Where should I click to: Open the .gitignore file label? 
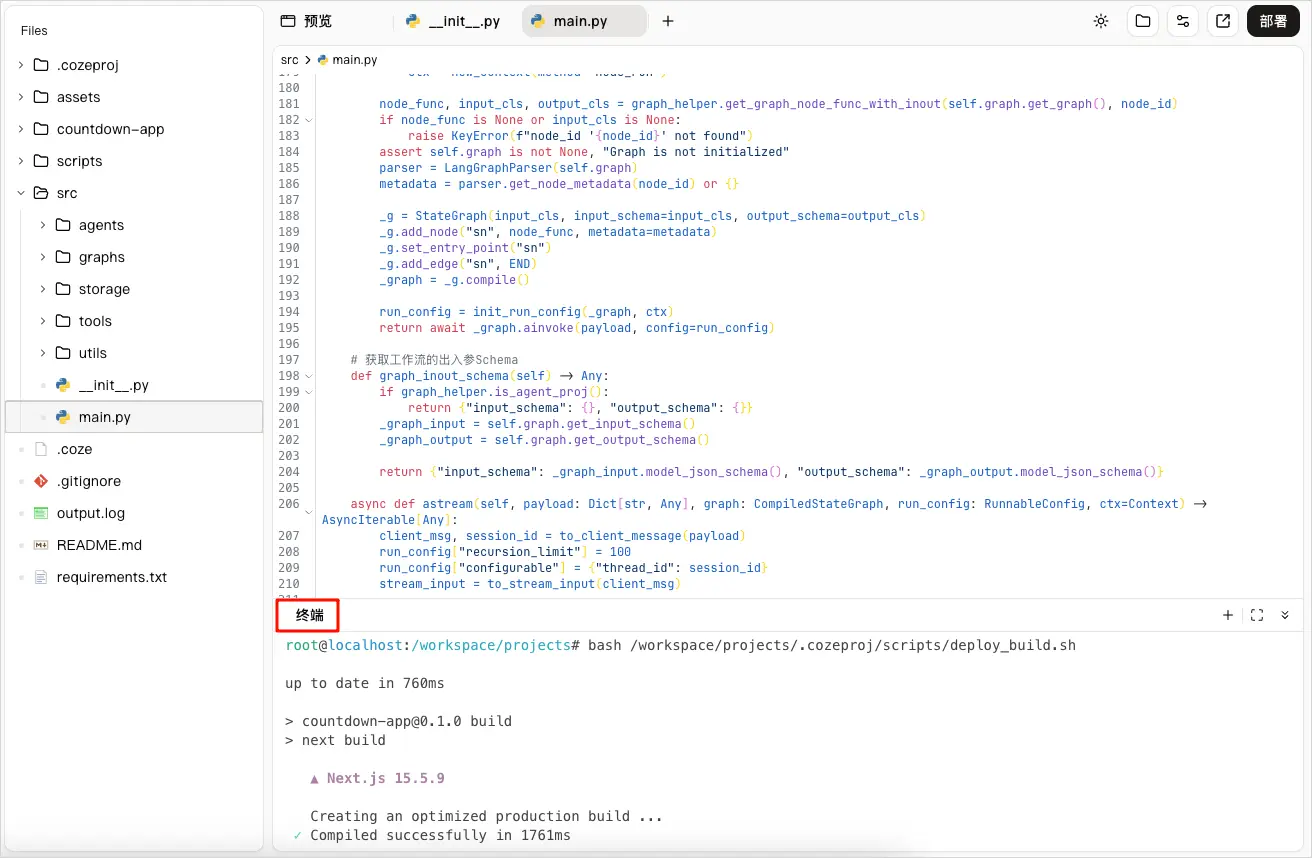tap(89, 481)
